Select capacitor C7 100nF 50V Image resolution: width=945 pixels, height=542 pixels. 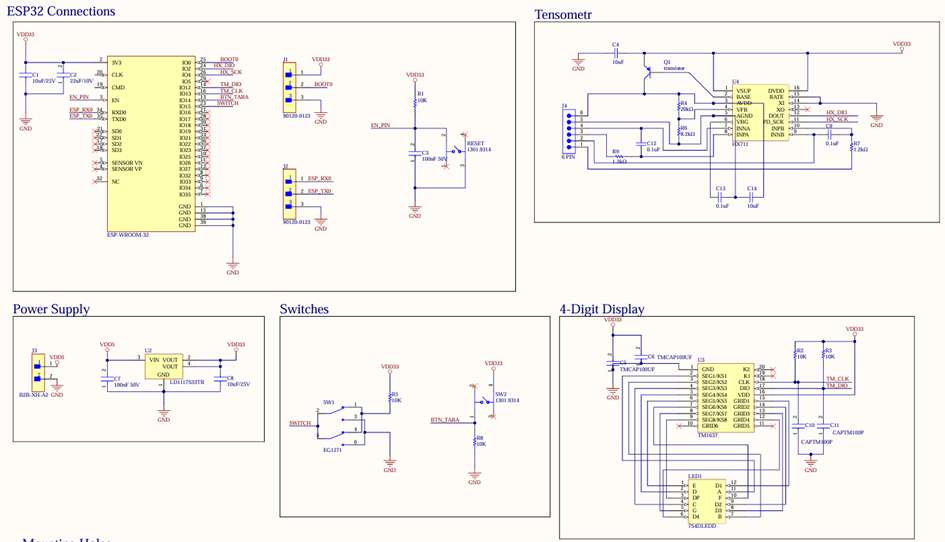107,379
